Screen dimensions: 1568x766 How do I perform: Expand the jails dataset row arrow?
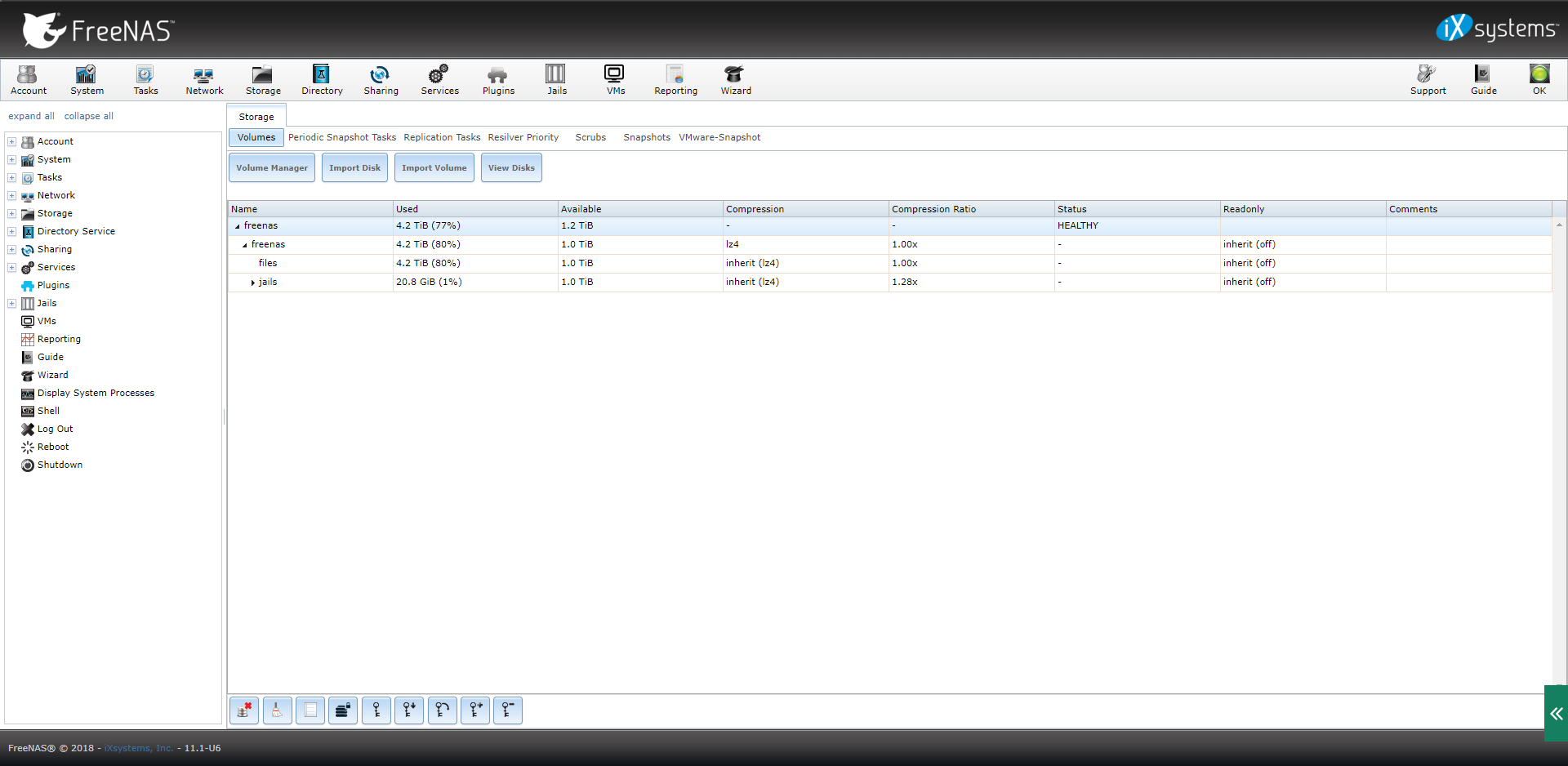253,283
